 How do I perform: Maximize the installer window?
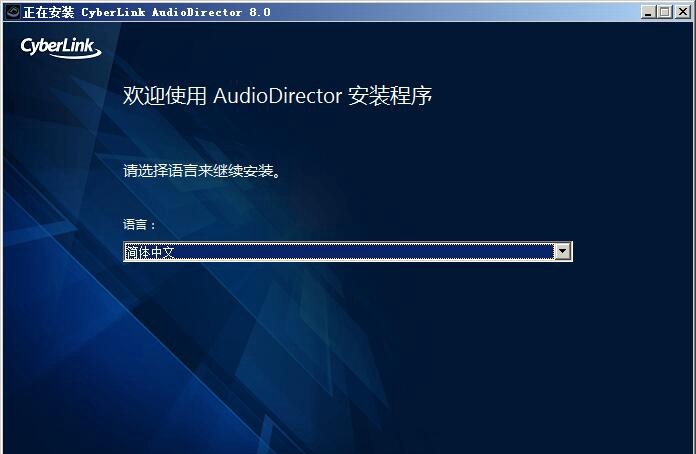pyautogui.click(x=664, y=12)
